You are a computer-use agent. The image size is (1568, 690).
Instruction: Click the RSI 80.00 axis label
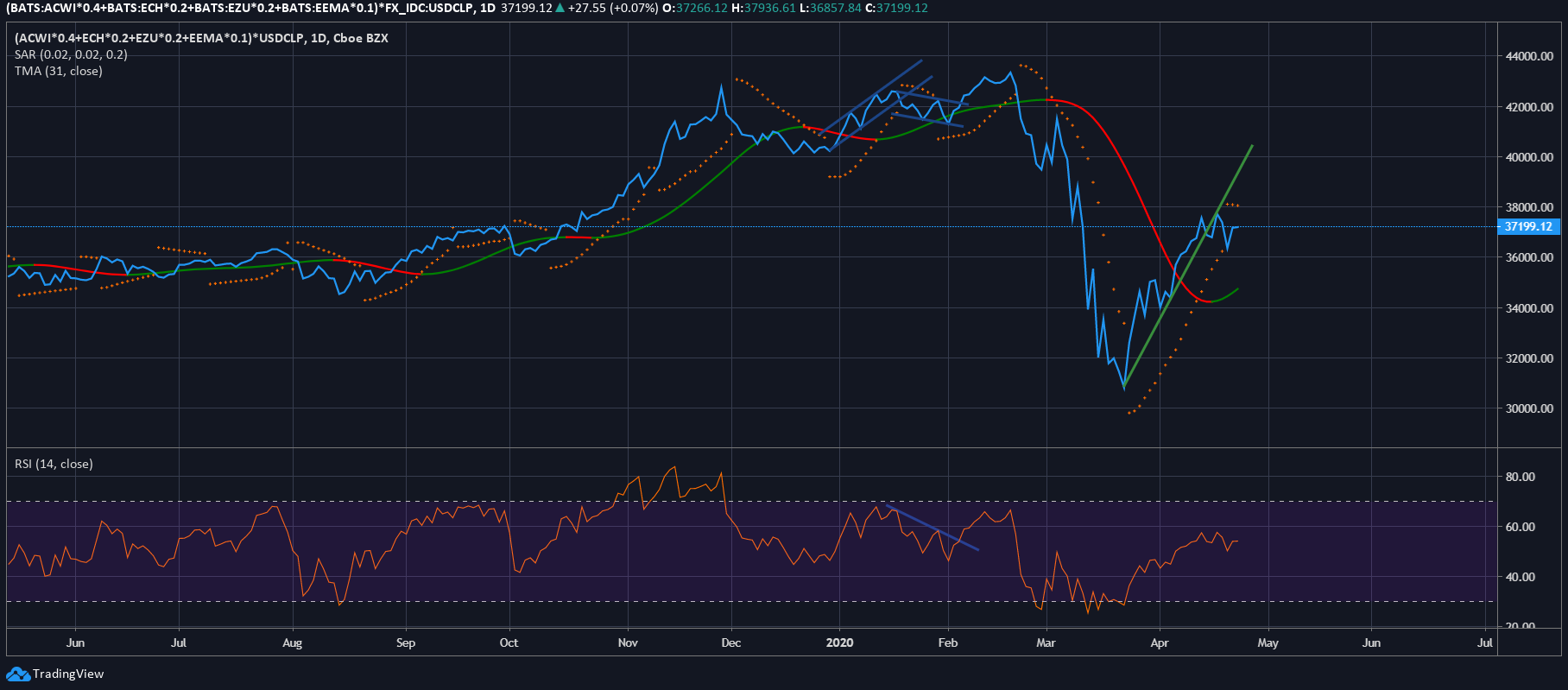(x=1521, y=477)
